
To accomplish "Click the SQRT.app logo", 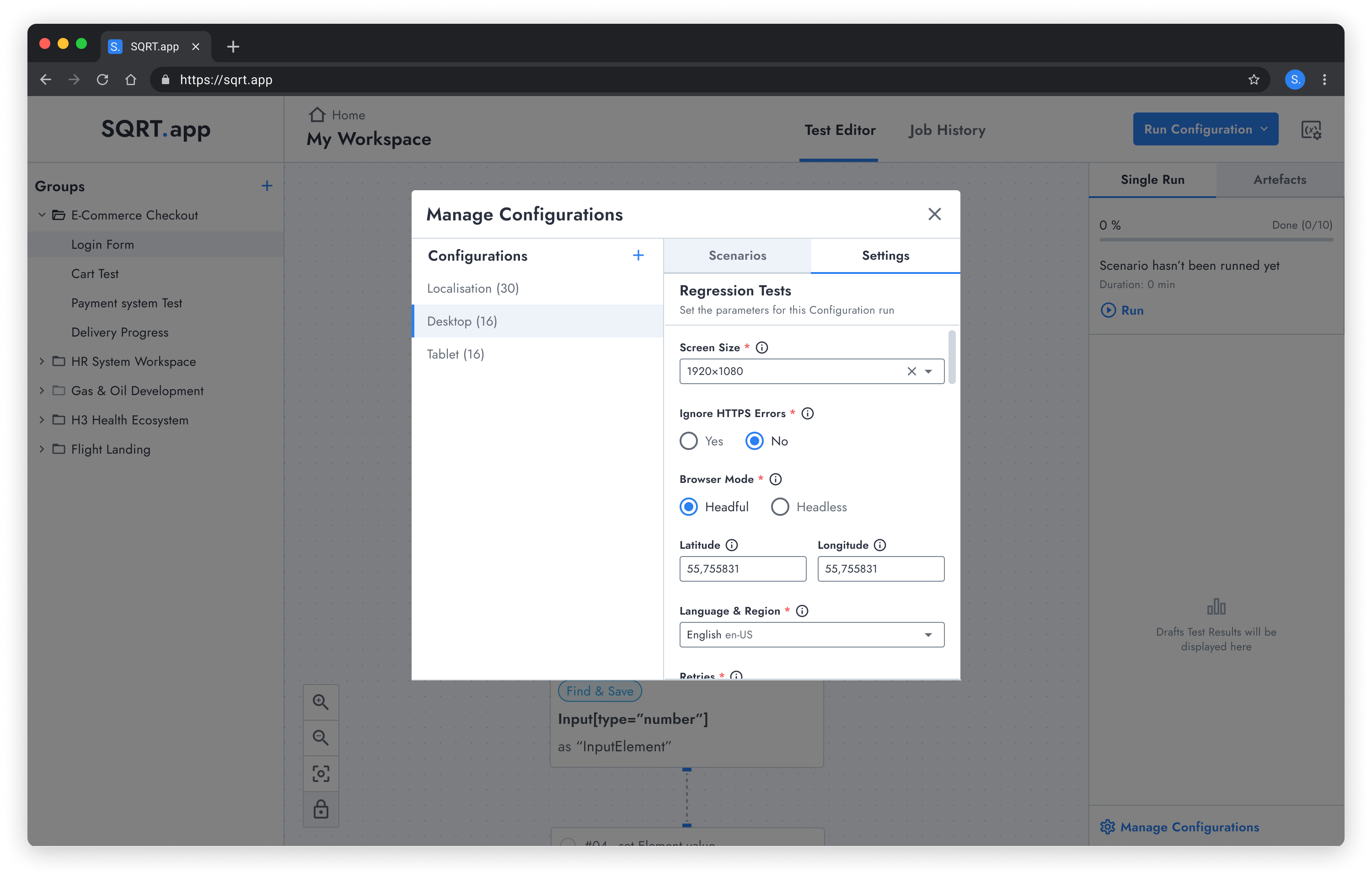I will point(155,129).
